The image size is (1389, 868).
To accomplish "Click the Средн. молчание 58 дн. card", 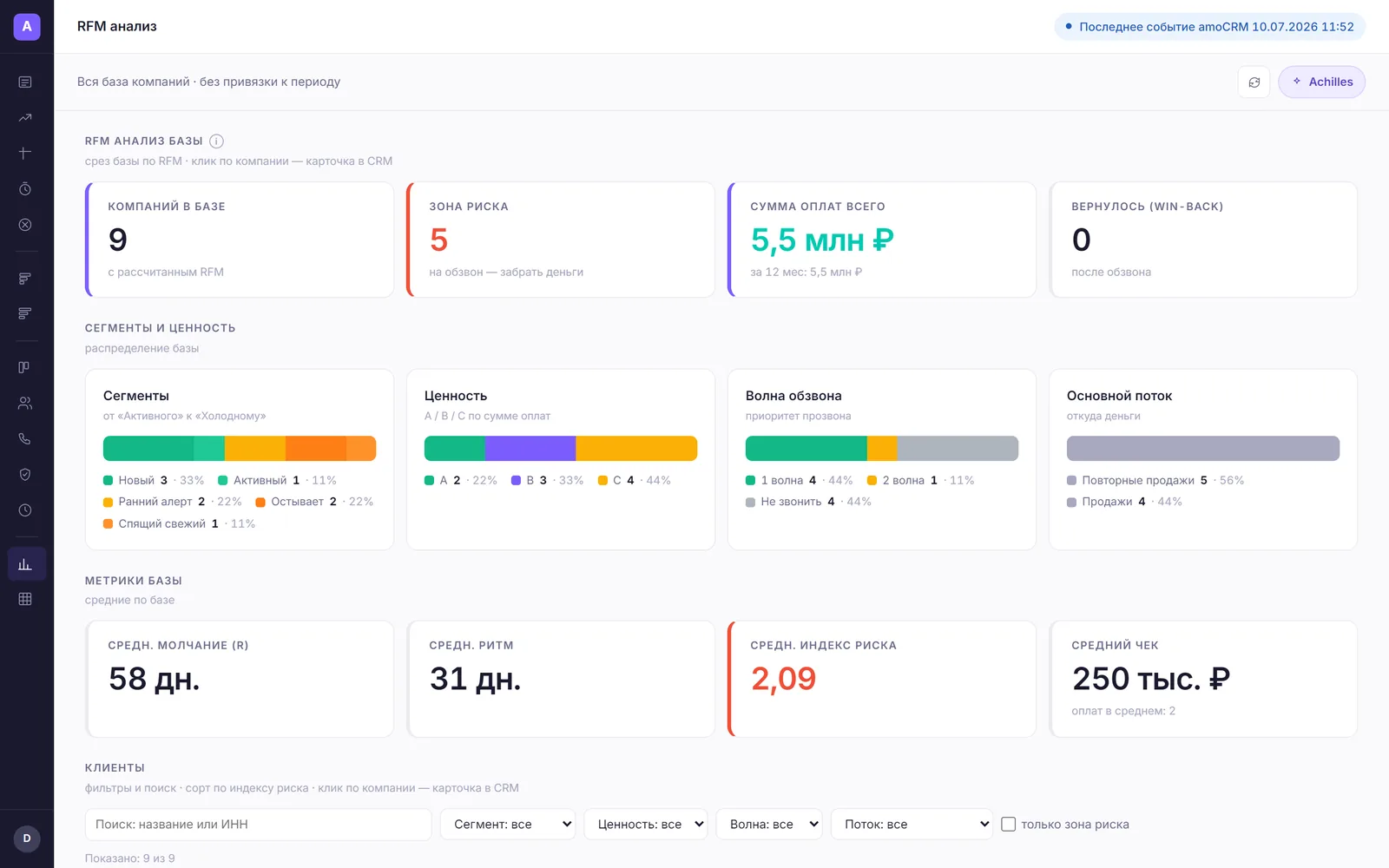I will [240, 679].
